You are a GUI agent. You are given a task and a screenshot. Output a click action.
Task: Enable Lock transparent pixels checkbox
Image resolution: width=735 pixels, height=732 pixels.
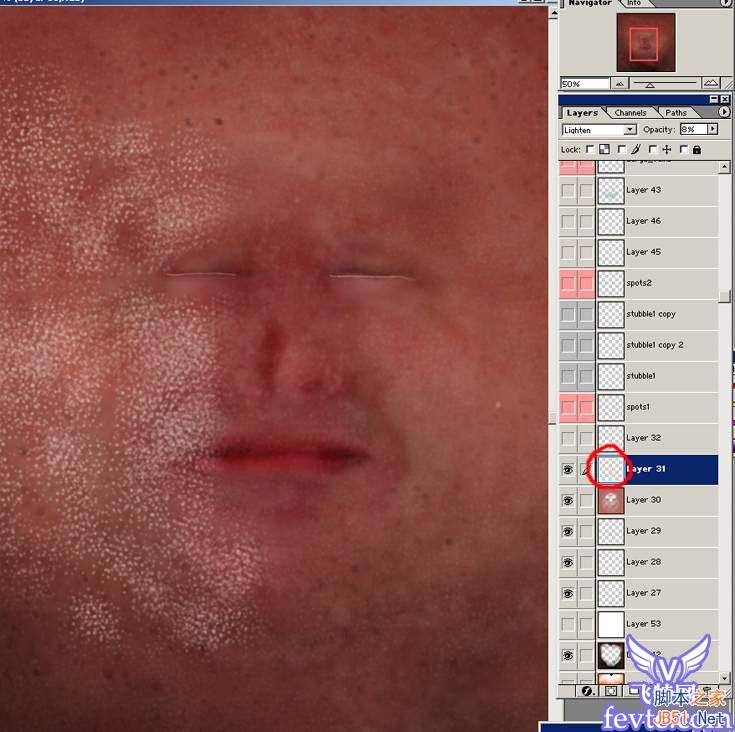click(590, 149)
